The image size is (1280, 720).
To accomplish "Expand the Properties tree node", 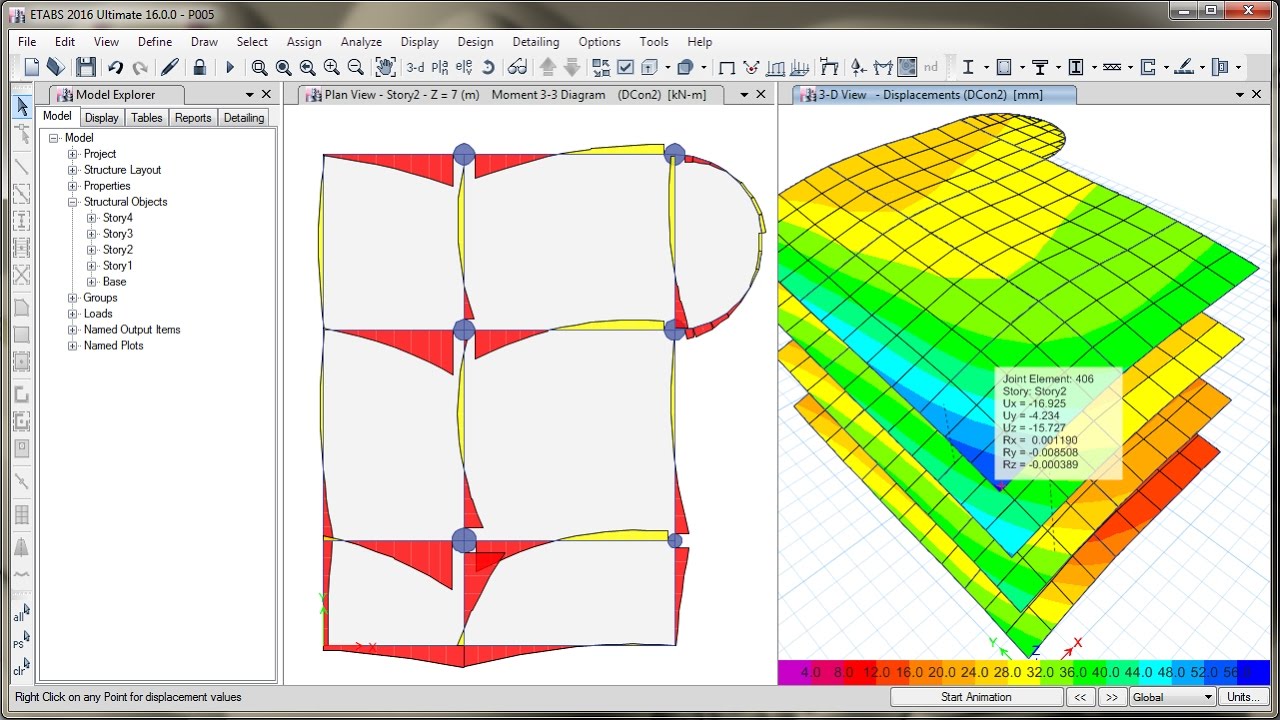I will point(72,186).
